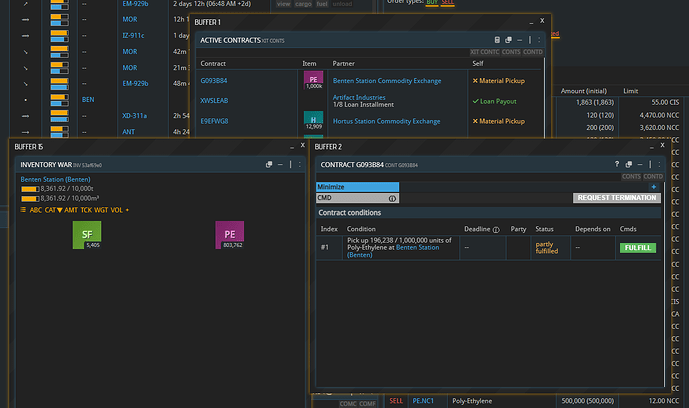Click the PE item icon in Active Contracts
689x408 pixels.
tap(314, 80)
